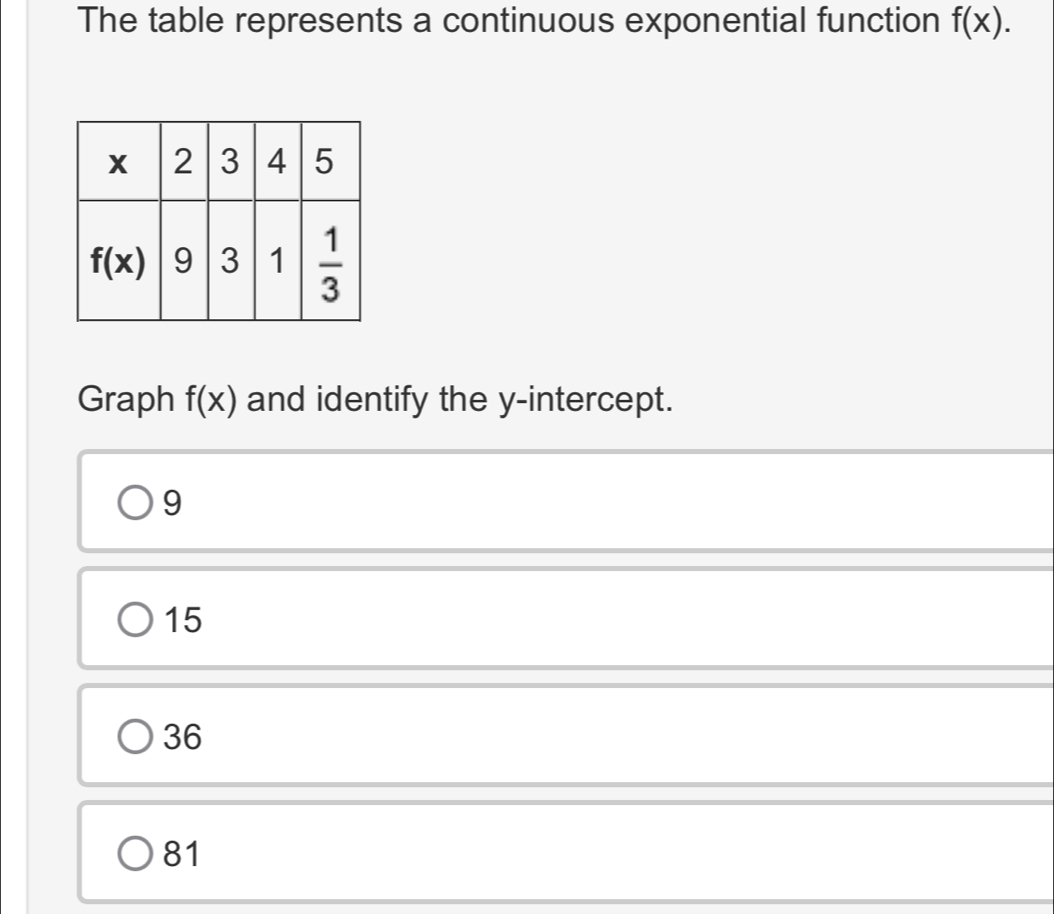Click the answer label text "81"

[184, 855]
